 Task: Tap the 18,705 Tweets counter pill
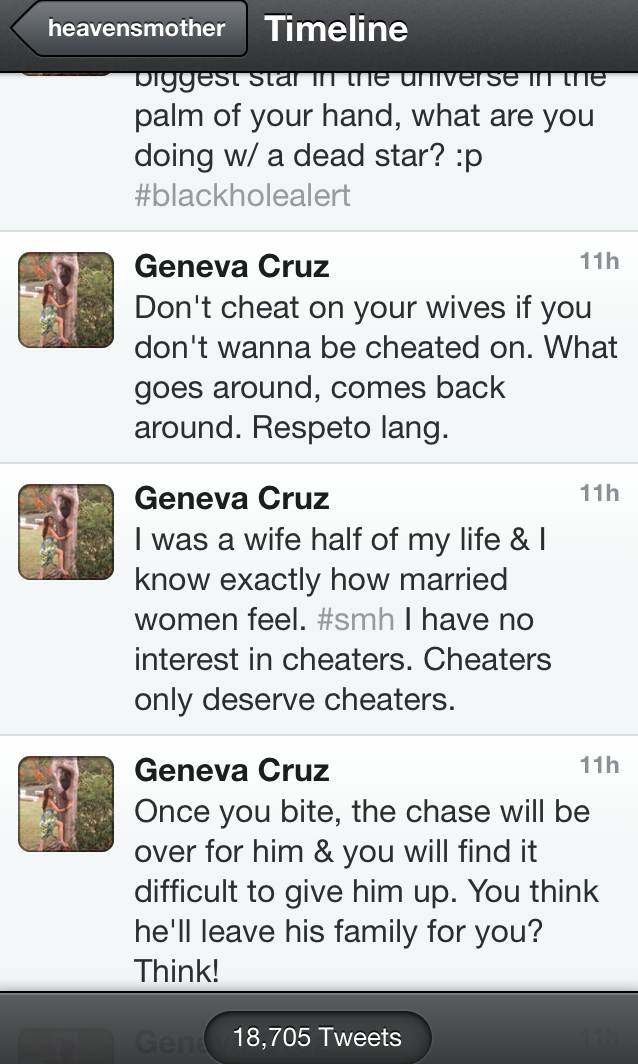pos(317,1037)
